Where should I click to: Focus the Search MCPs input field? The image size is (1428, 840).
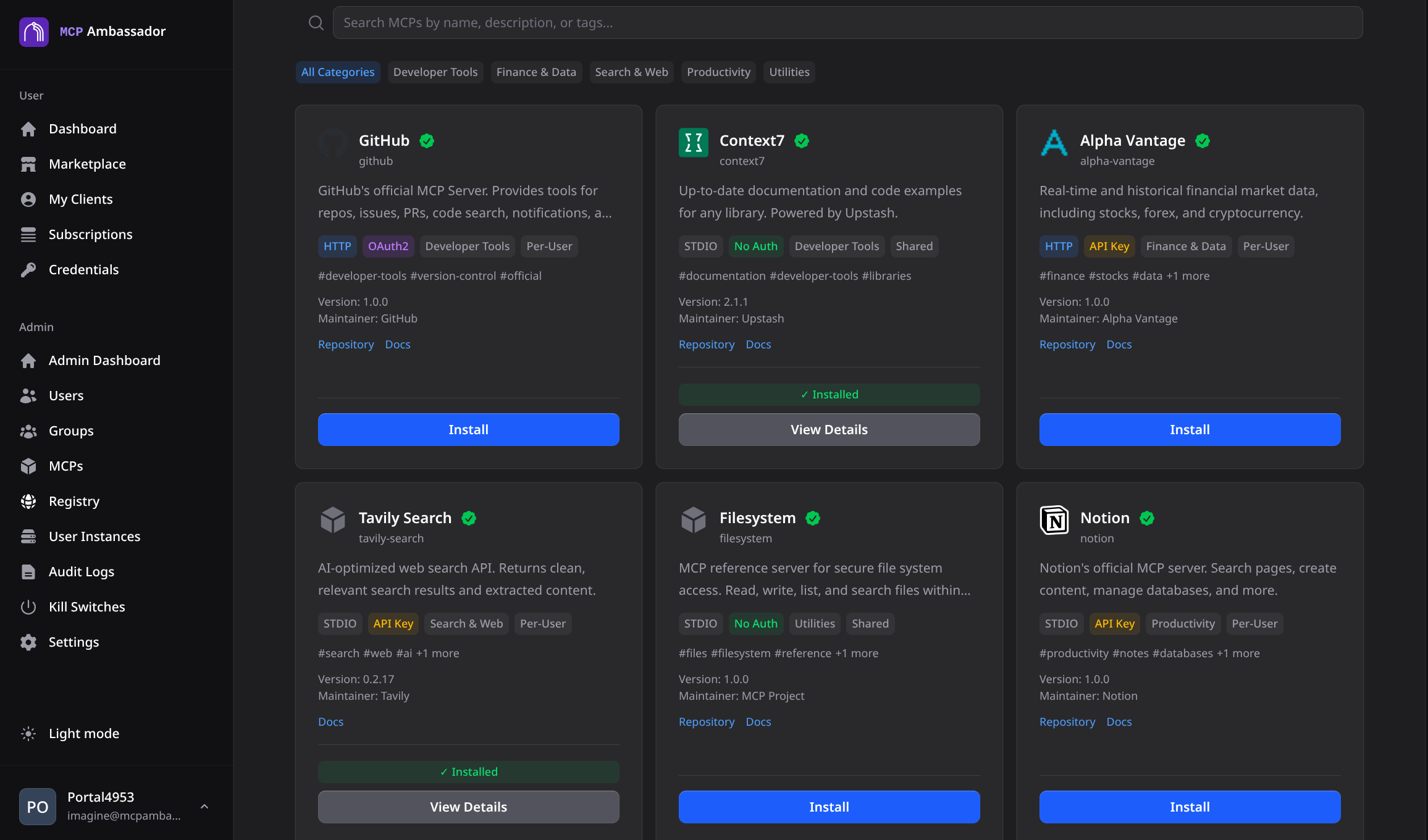pos(846,23)
